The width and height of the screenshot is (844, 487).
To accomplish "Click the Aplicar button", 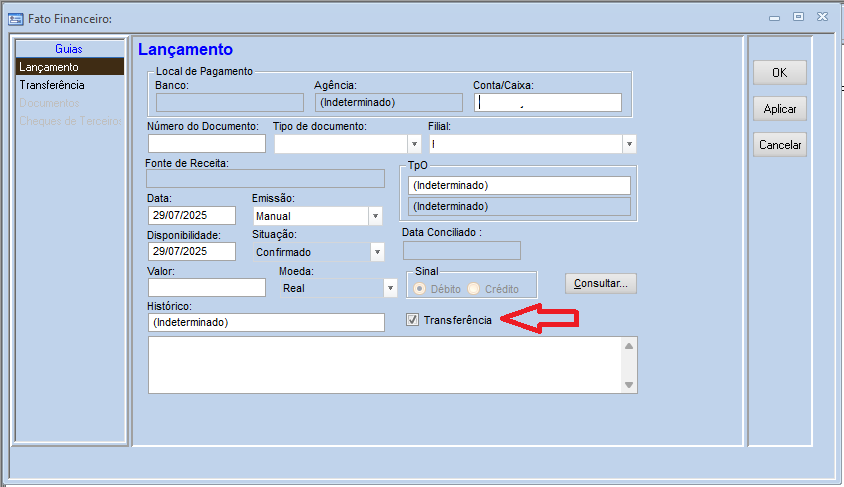I will 779,109.
